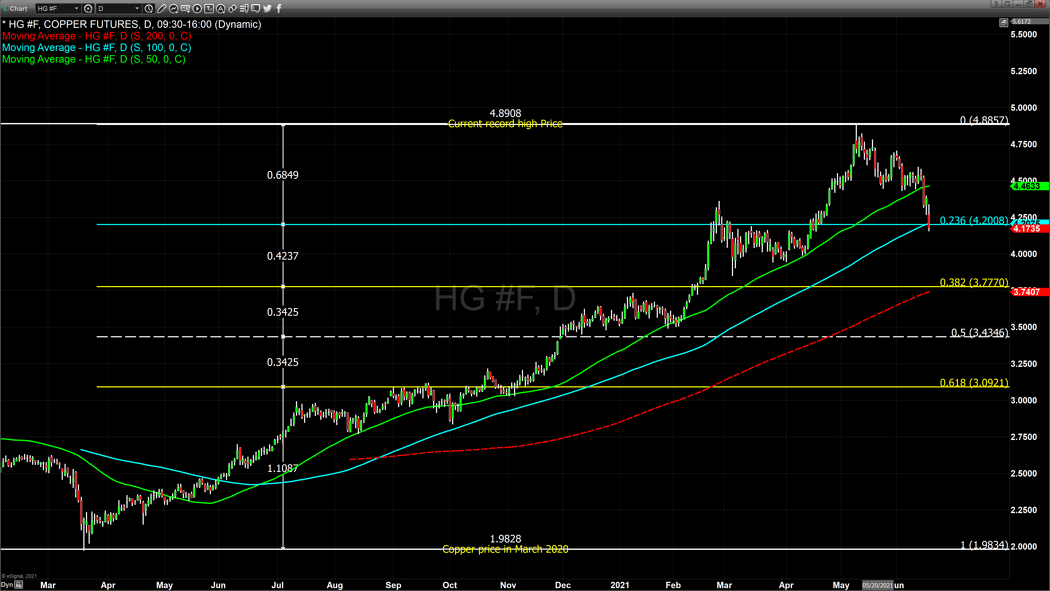Viewport: 1050px width, 591px height.
Task: Click the 1.9828 price annotation
Action: [505, 539]
